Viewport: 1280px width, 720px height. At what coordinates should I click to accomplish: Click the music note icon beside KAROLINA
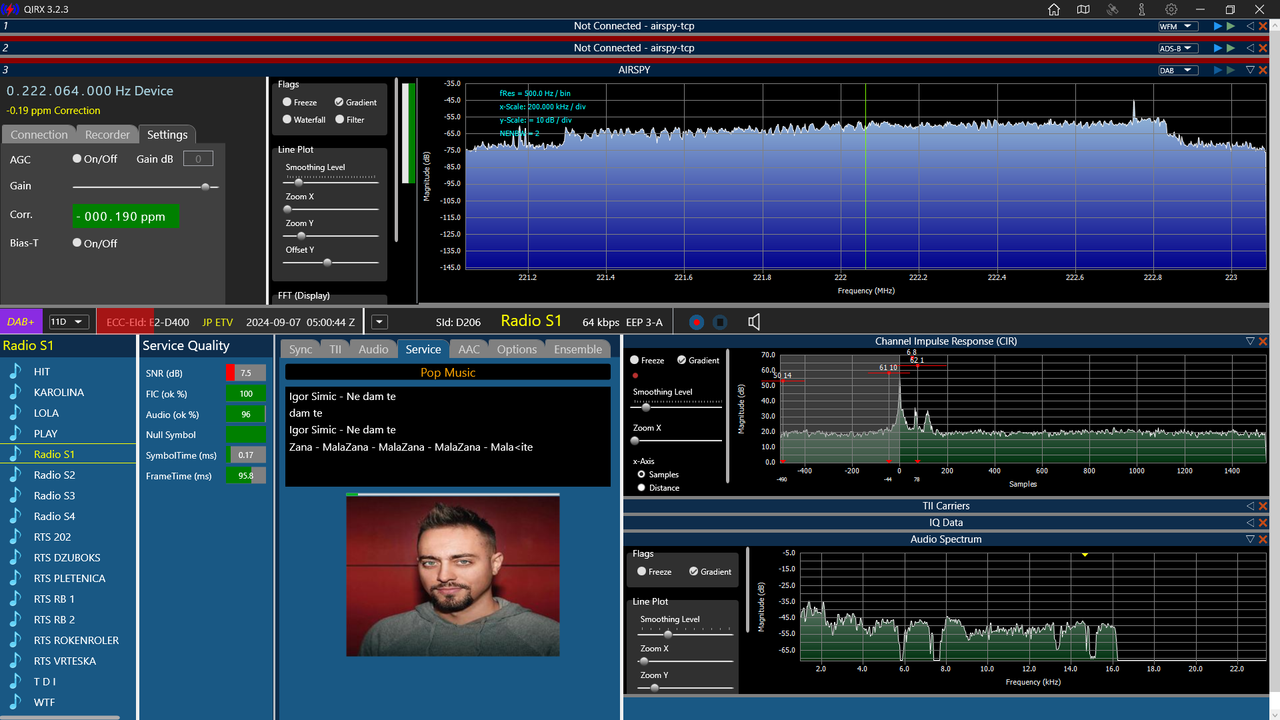15,392
